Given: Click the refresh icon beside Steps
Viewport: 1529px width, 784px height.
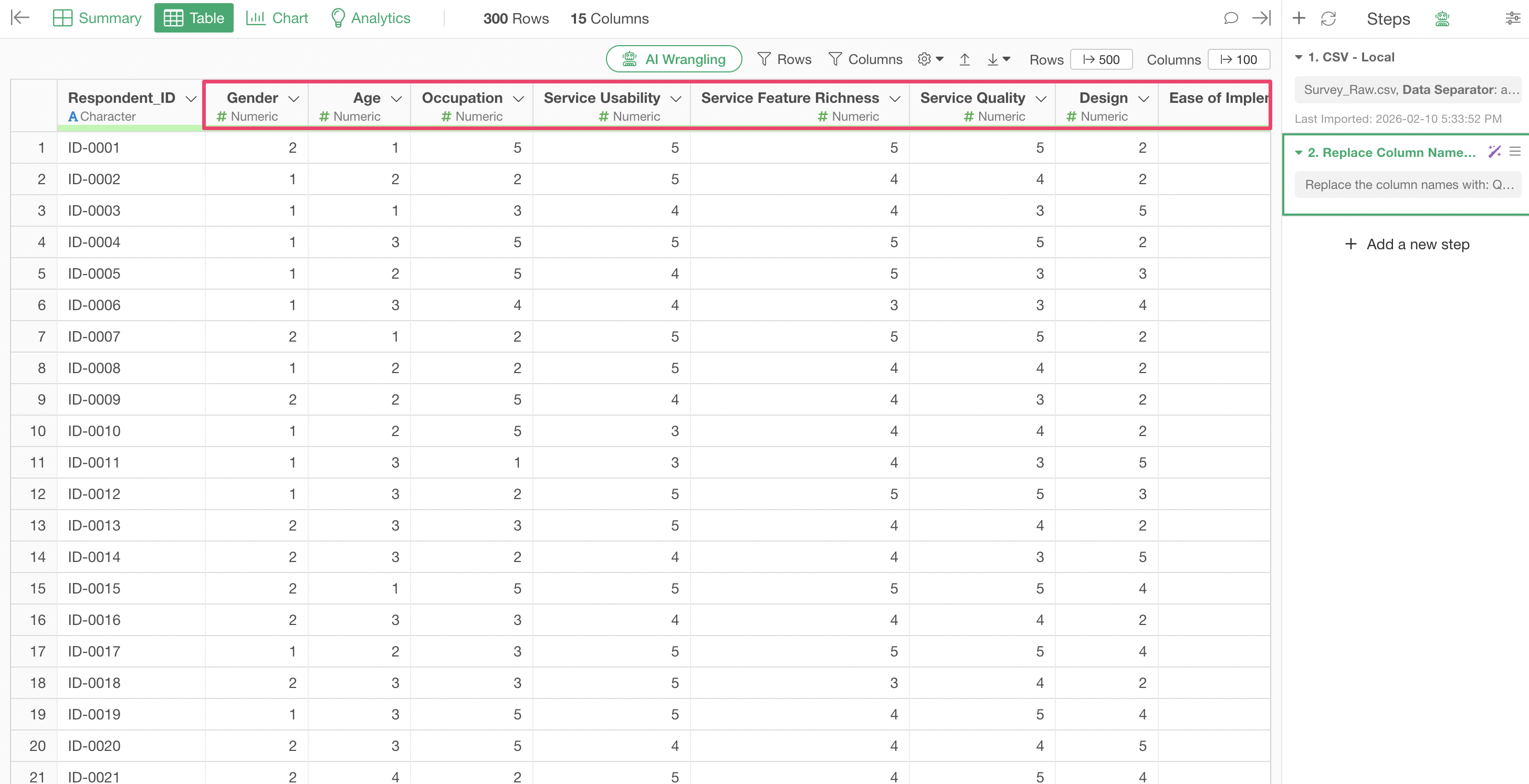Looking at the screenshot, I should coord(1328,18).
